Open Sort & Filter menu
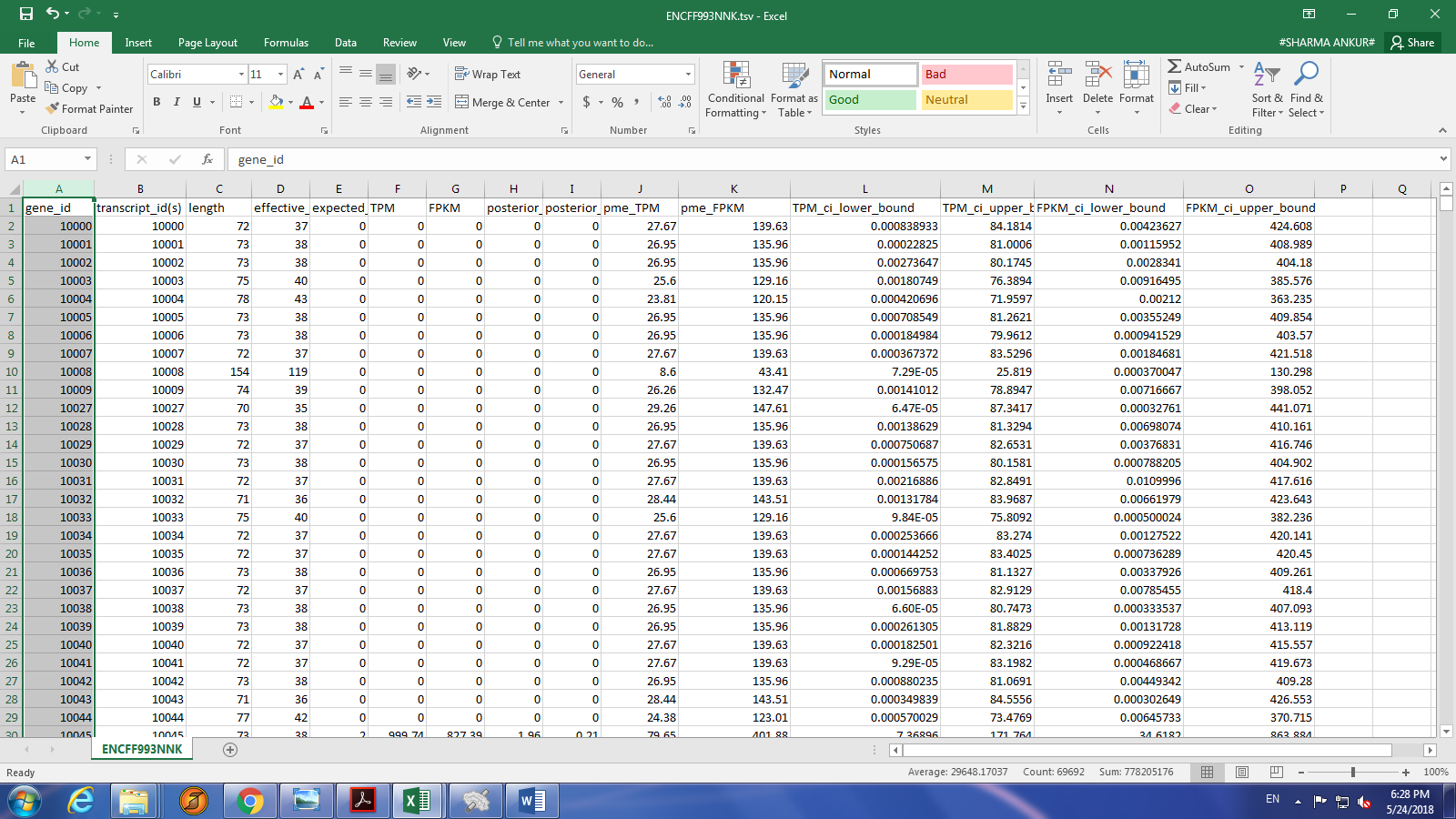Viewport: 1456px width, 819px height. pos(1267,89)
